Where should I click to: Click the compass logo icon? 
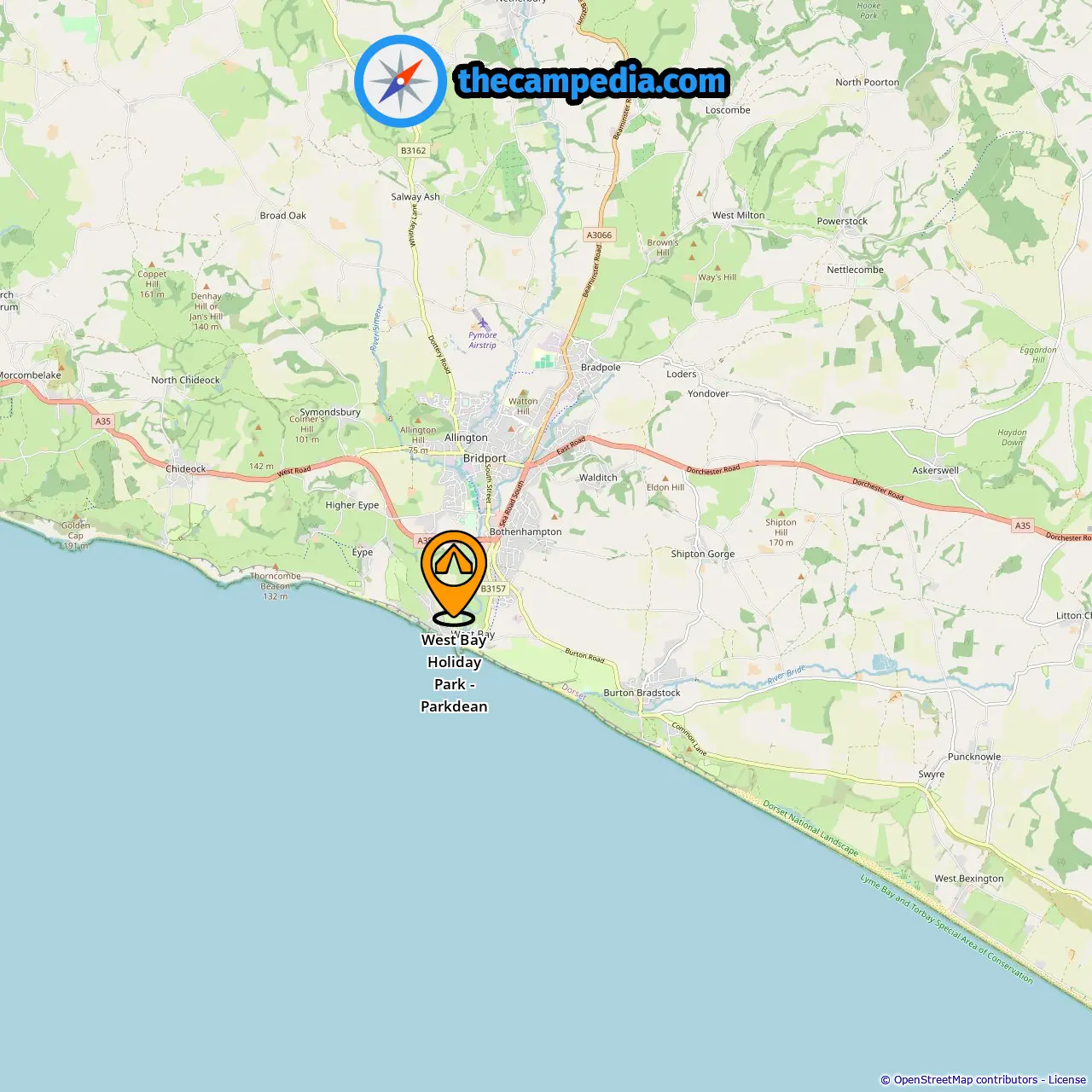point(400,81)
